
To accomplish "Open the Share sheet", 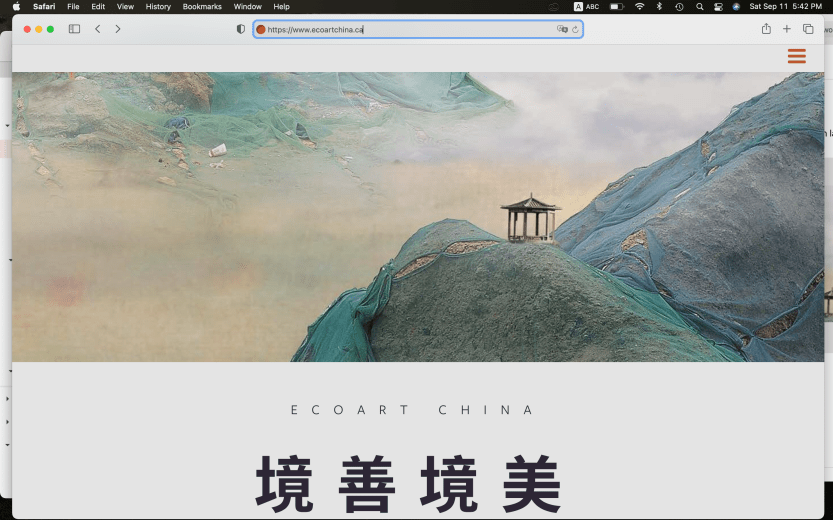I will [x=766, y=29].
